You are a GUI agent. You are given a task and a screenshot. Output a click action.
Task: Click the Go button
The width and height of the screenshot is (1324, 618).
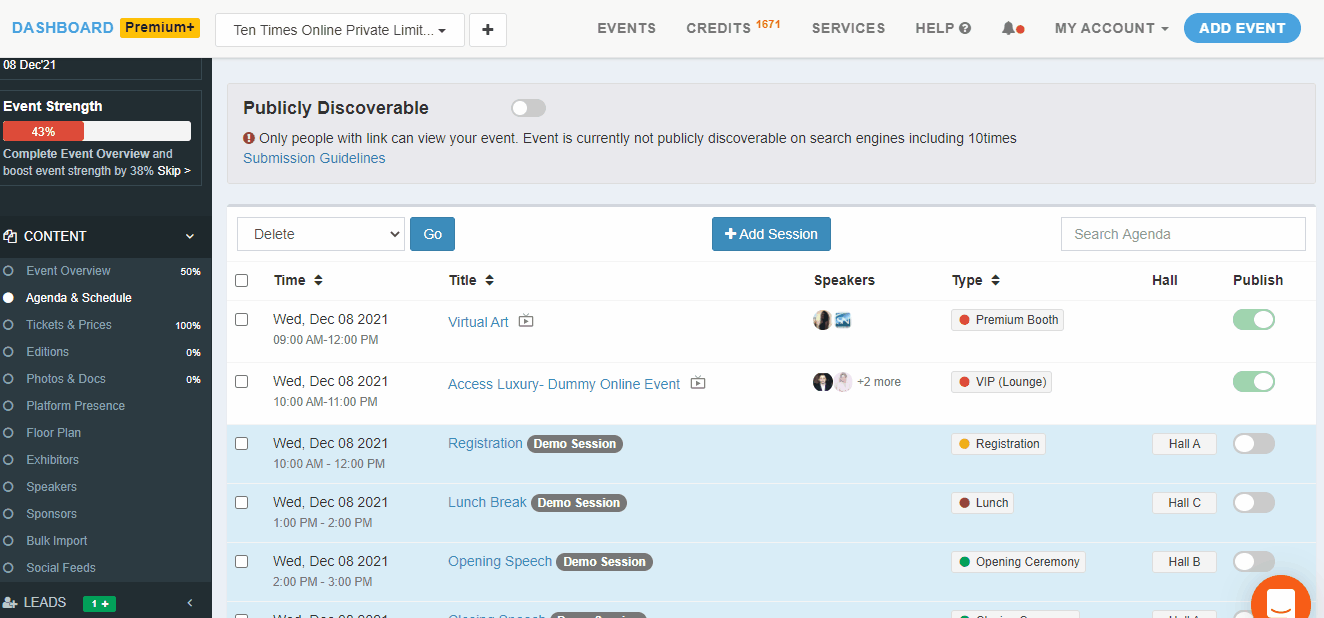coord(432,234)
